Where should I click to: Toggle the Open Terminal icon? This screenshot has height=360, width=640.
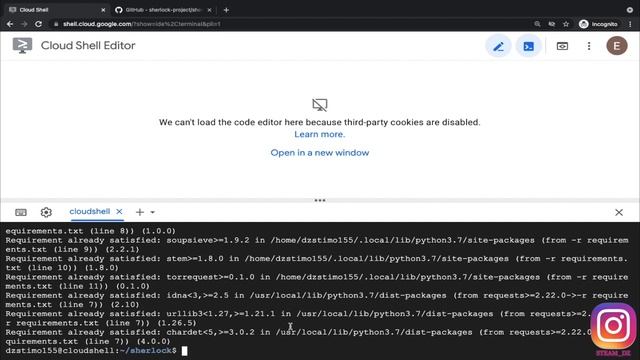pos(529,46)
